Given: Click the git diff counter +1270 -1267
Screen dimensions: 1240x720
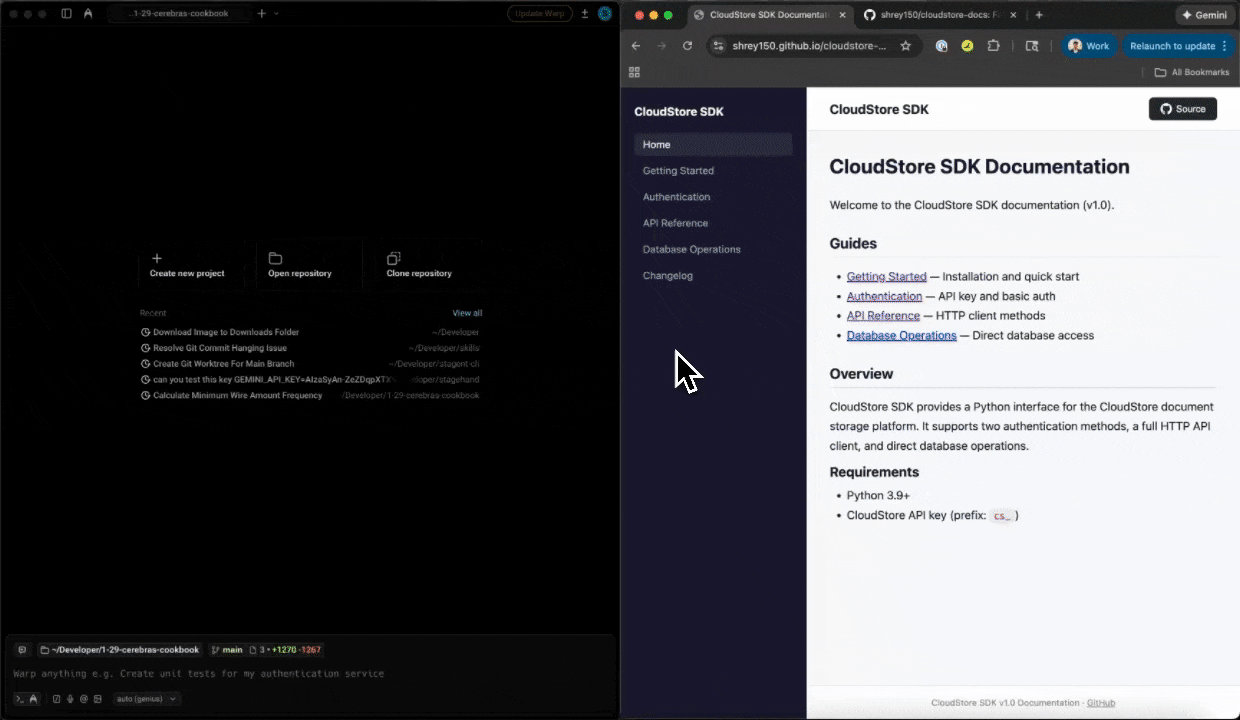Looking at the screenshot, I should point(297,649).
